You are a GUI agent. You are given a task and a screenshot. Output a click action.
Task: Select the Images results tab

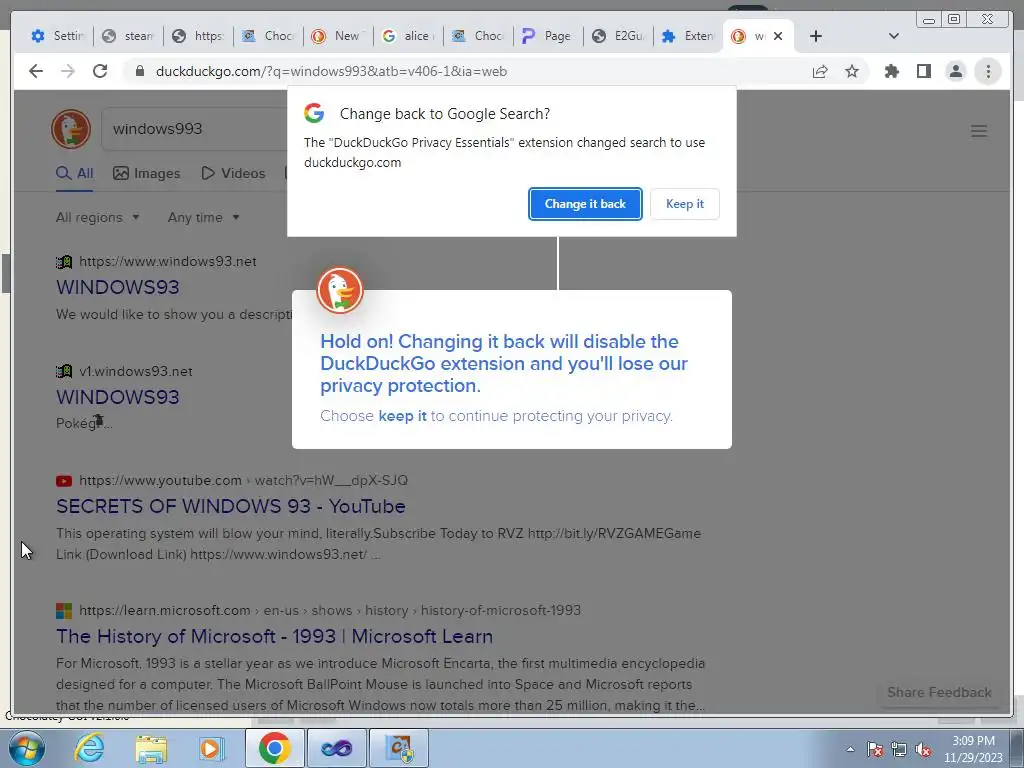146,173
